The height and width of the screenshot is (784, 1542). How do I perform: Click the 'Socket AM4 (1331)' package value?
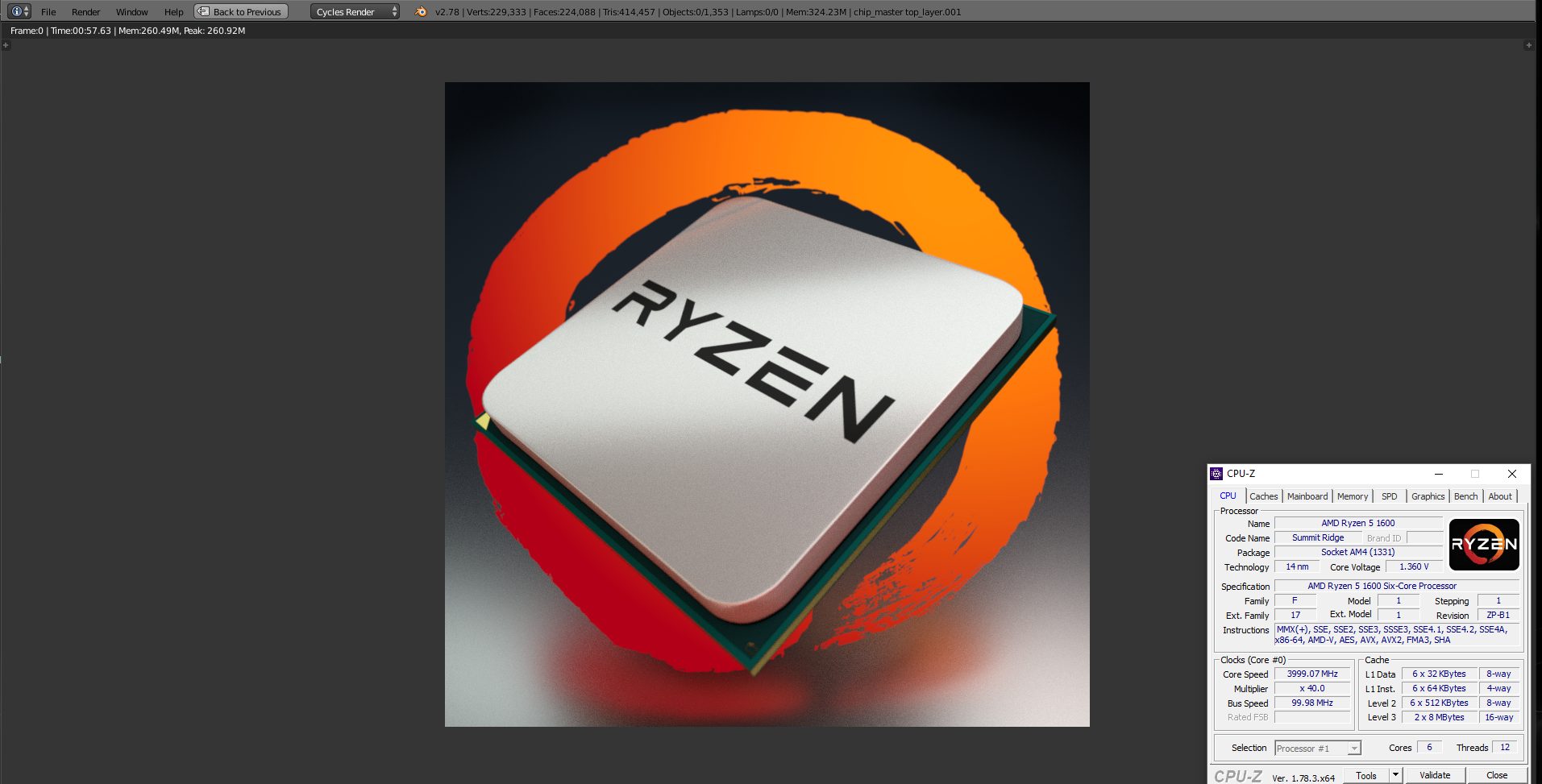(x=1358, y=553)
